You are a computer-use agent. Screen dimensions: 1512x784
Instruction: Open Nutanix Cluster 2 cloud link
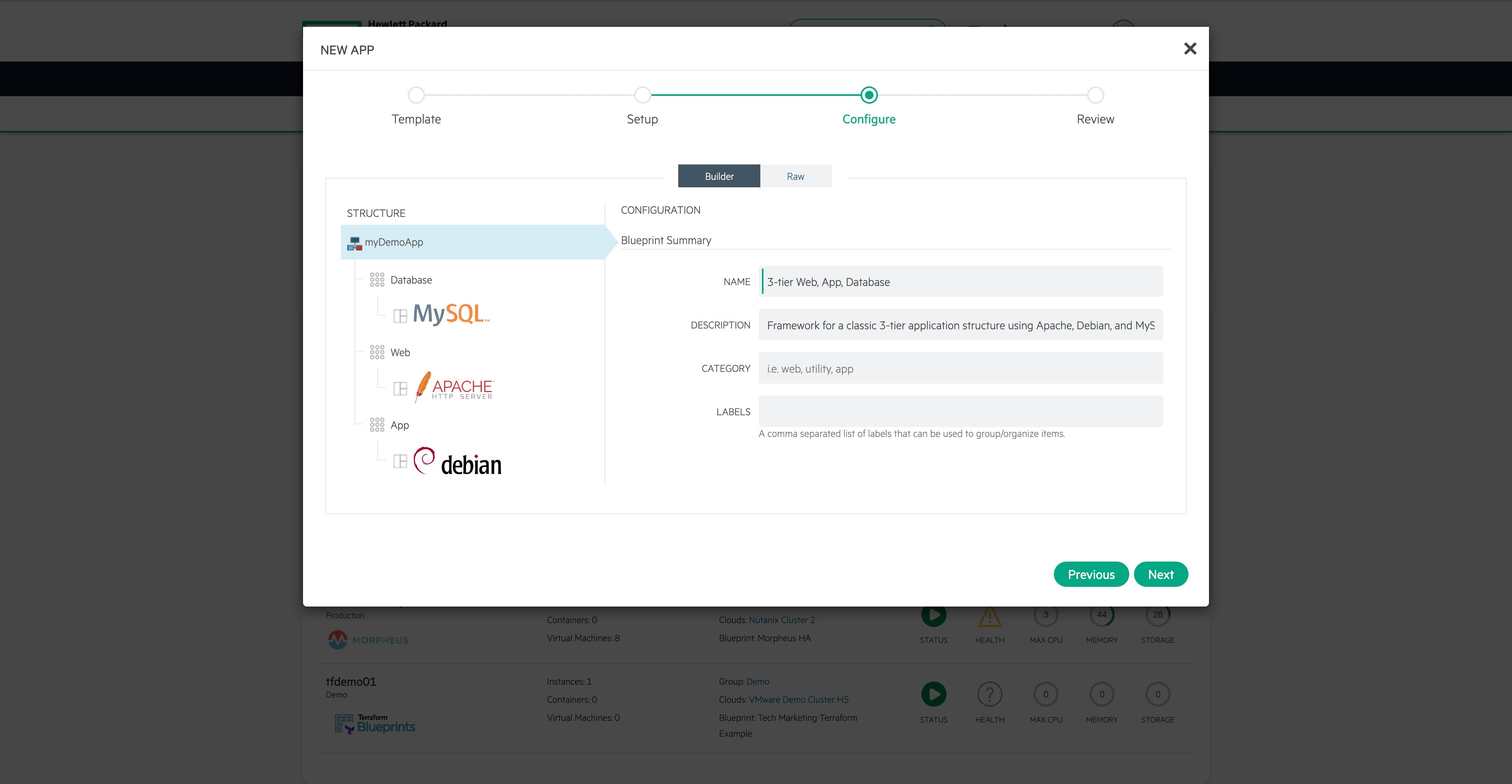click(x=782, y=620)
